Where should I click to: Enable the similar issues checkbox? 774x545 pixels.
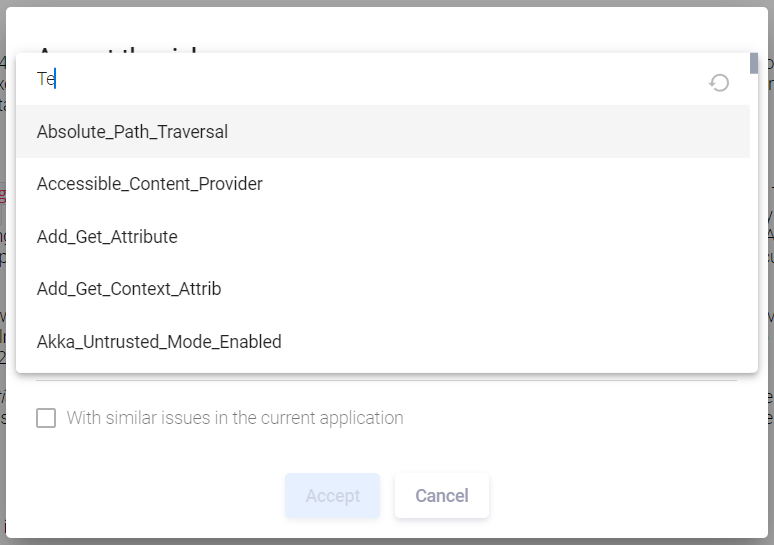click(x=46, y=418)
